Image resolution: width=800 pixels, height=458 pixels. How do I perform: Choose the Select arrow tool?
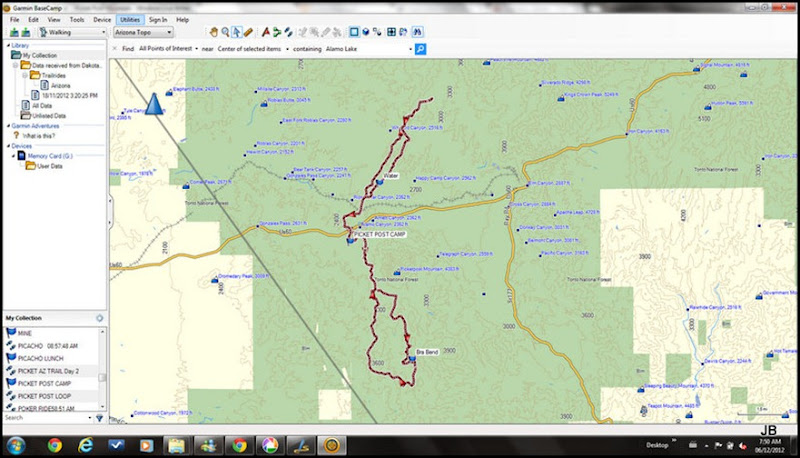236,32
